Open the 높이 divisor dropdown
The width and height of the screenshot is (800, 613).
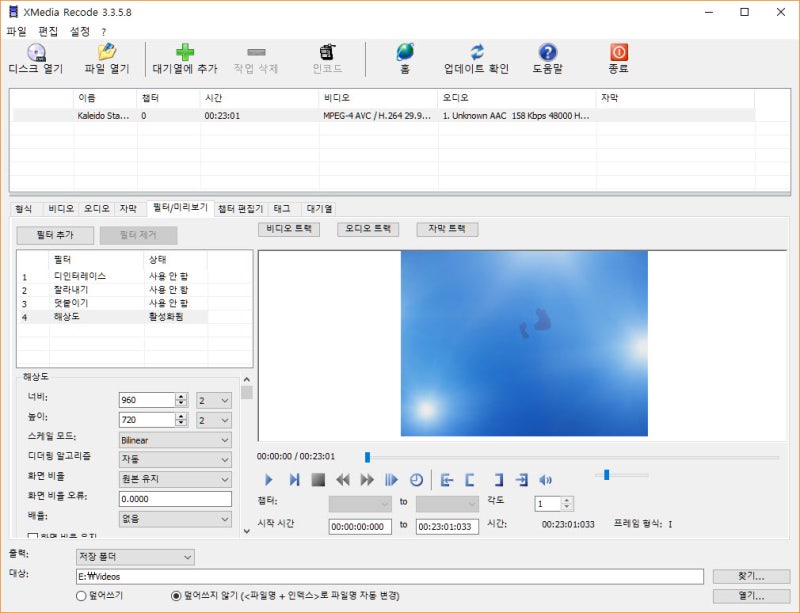pyautogui.click(x=214, y=421)
